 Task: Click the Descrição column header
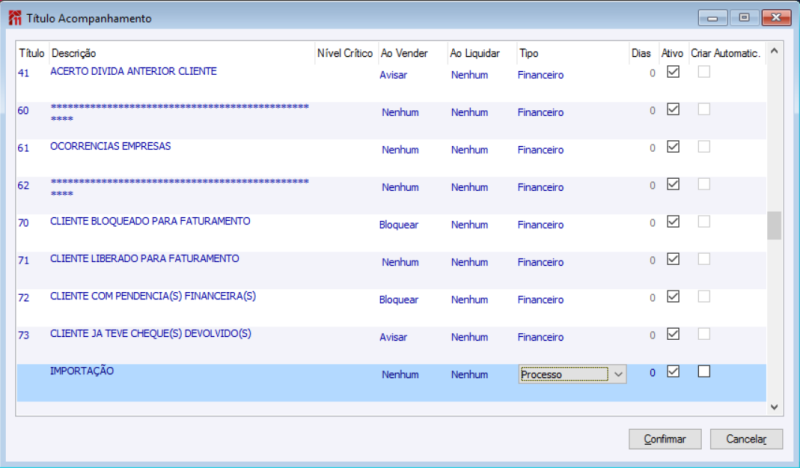(73, 53)
